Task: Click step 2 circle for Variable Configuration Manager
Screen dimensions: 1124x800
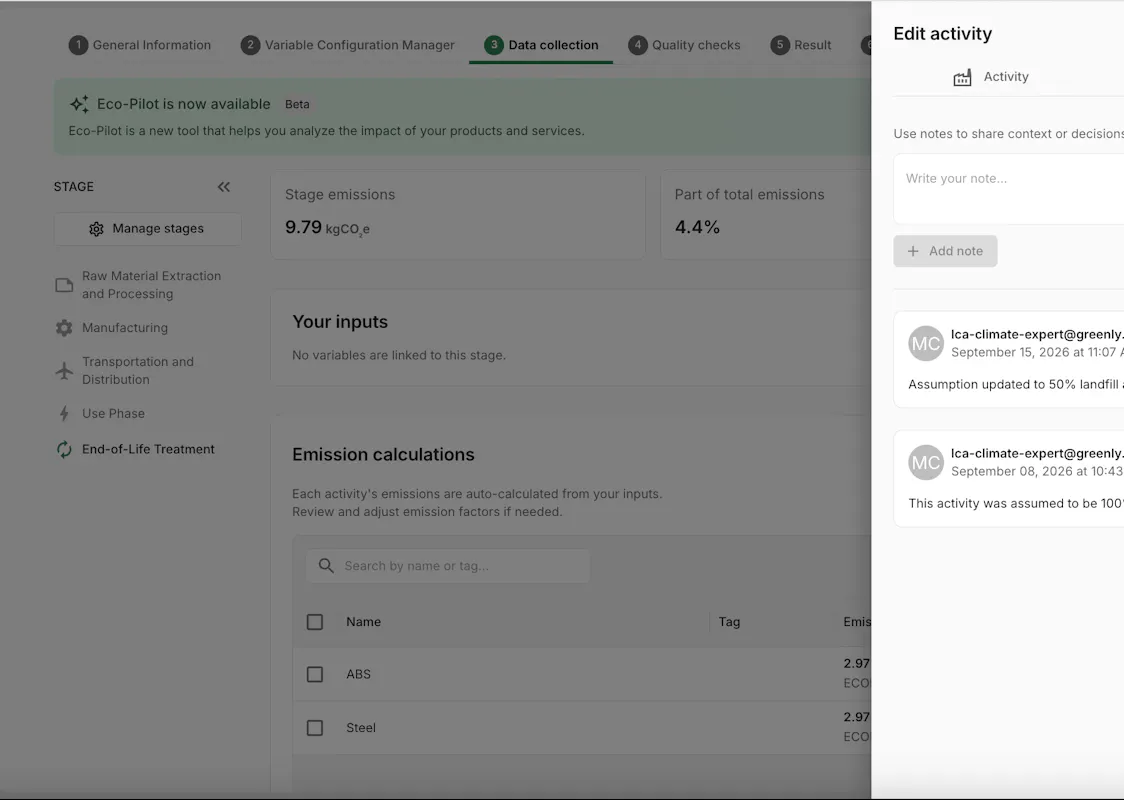Action: (x=249, y=45)
